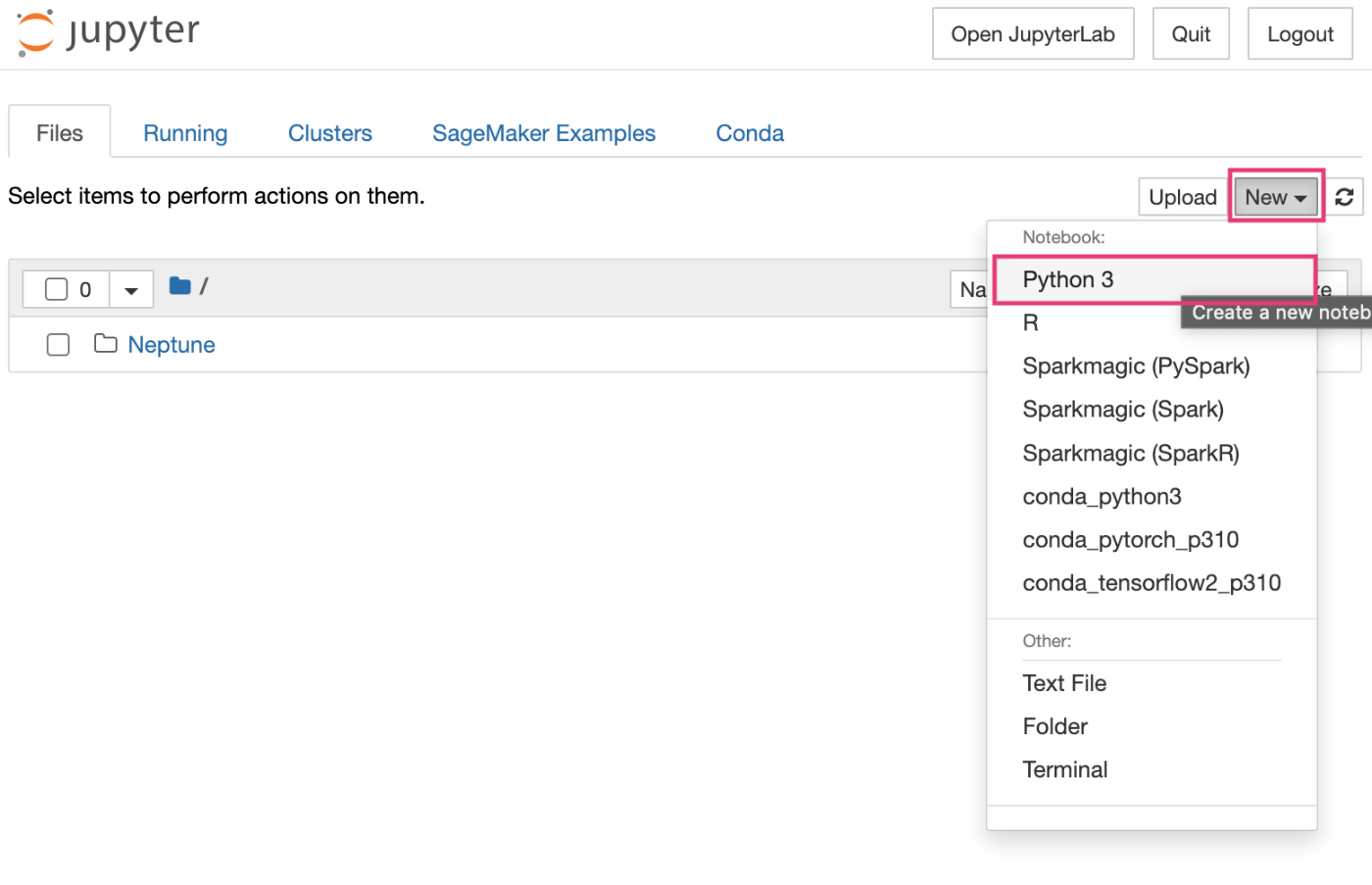The image size is (1372, 885).
Task: Open the selection filter dropdown arrow
Action: [x=131, y=290]
